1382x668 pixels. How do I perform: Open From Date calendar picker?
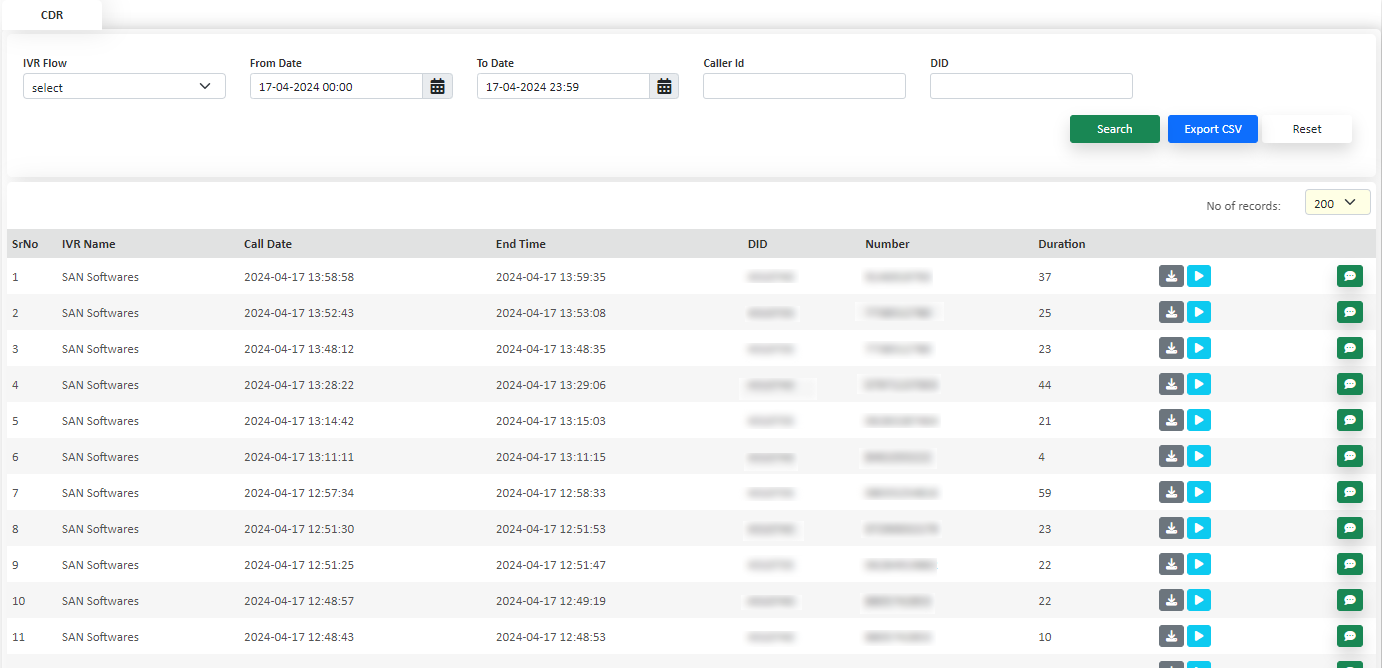coord(437,87)
